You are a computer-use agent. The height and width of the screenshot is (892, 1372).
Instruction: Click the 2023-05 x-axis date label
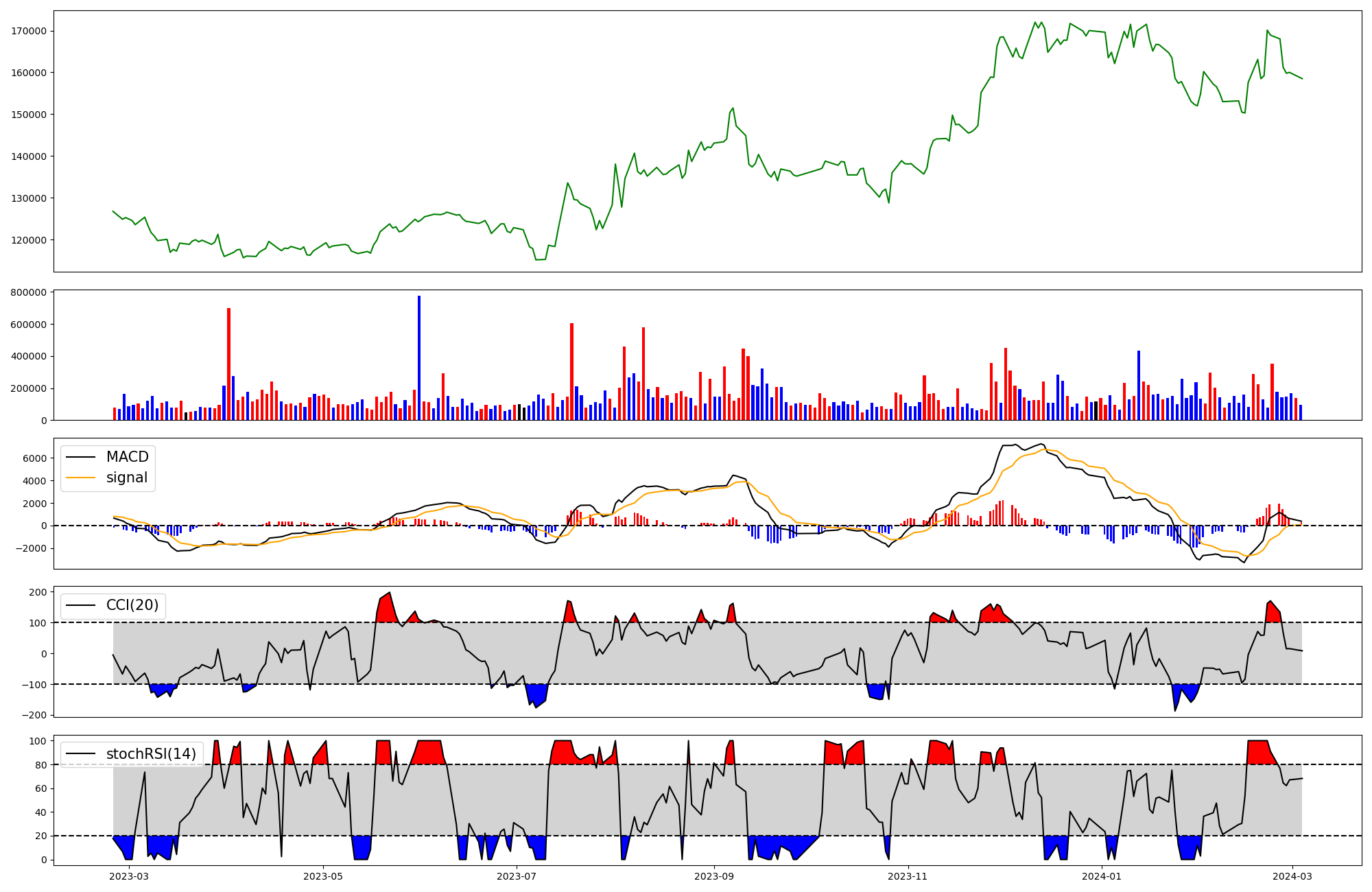322,876
